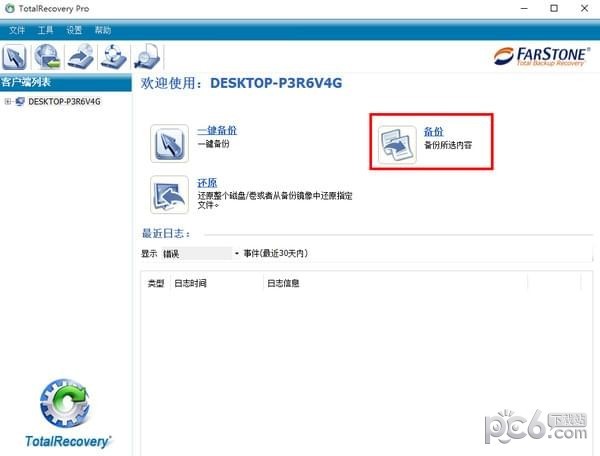Open the 文件 menu
This screenshot has height=456, width=600.
tap(17, 30)
